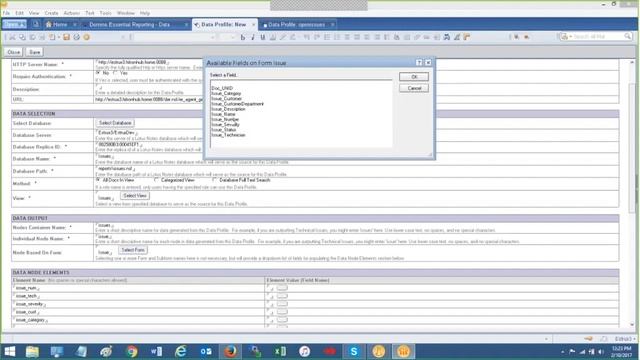
Task: Click the Select View button
Action: tap(135, 196)
